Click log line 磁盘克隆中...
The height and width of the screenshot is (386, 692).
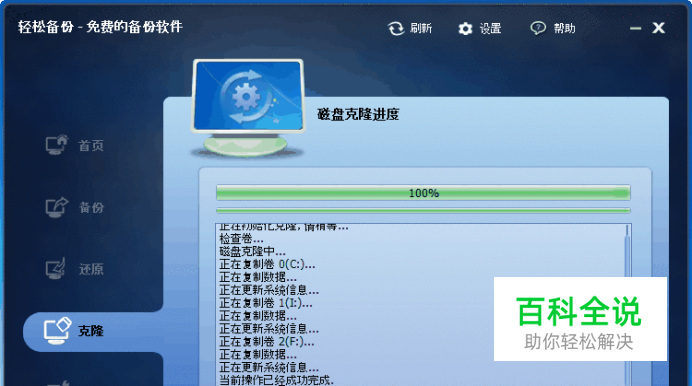(x=252, y=252)
